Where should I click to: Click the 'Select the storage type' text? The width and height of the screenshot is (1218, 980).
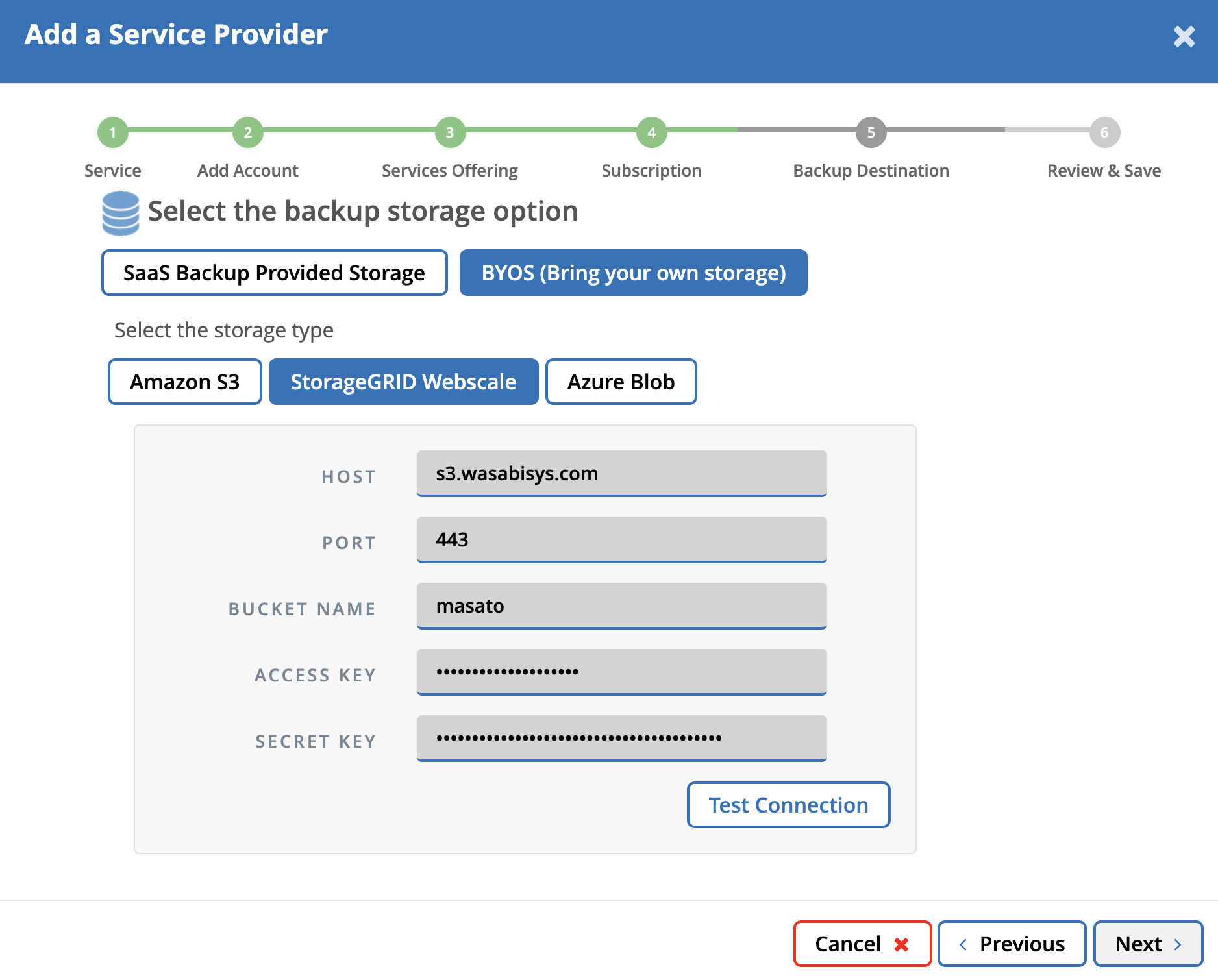[x=224, y=330]
